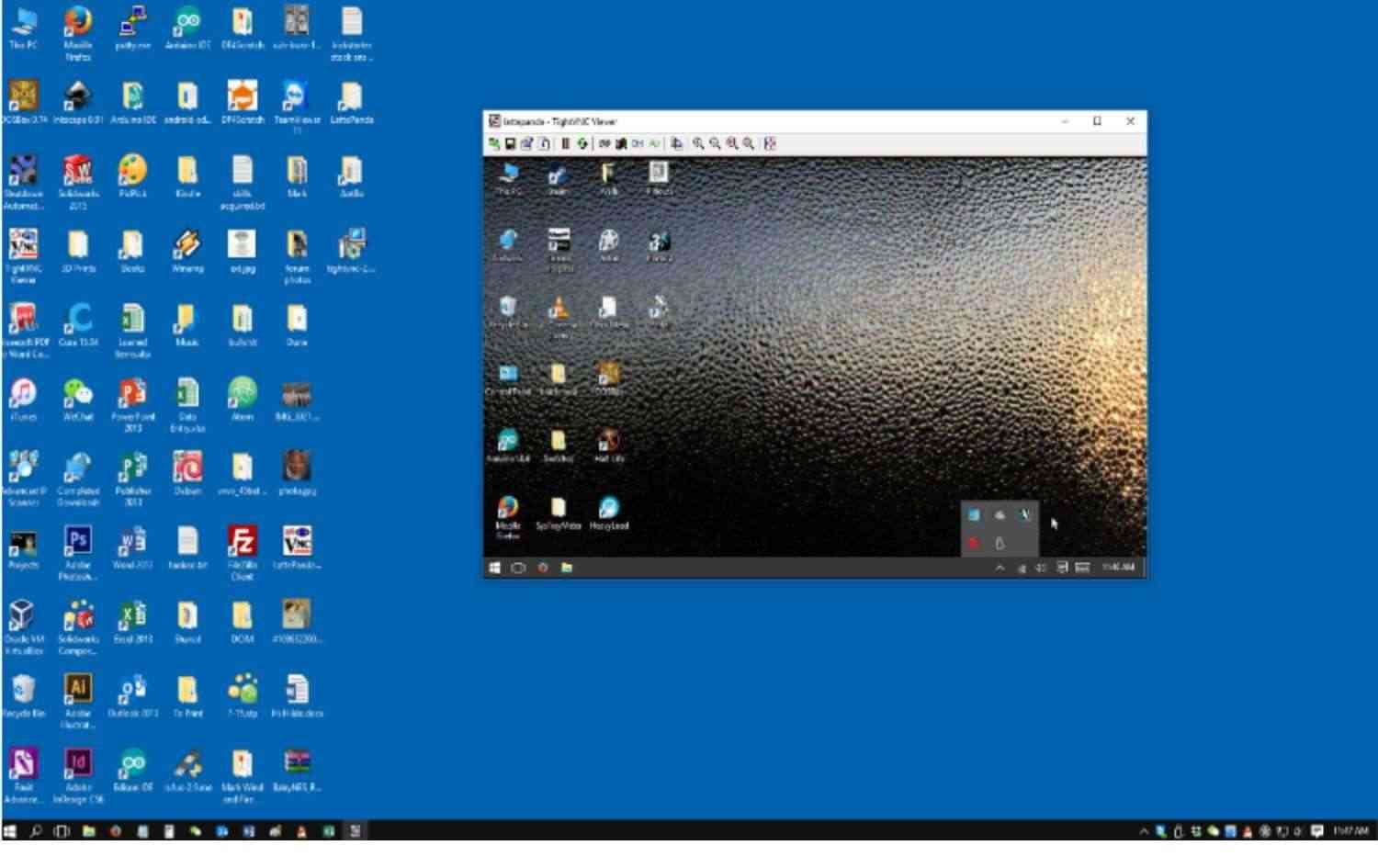Screen dimensions: 1378x868
Task: Open file transfer in TightVNC toolbar
Action: click(x=677, y=144)
